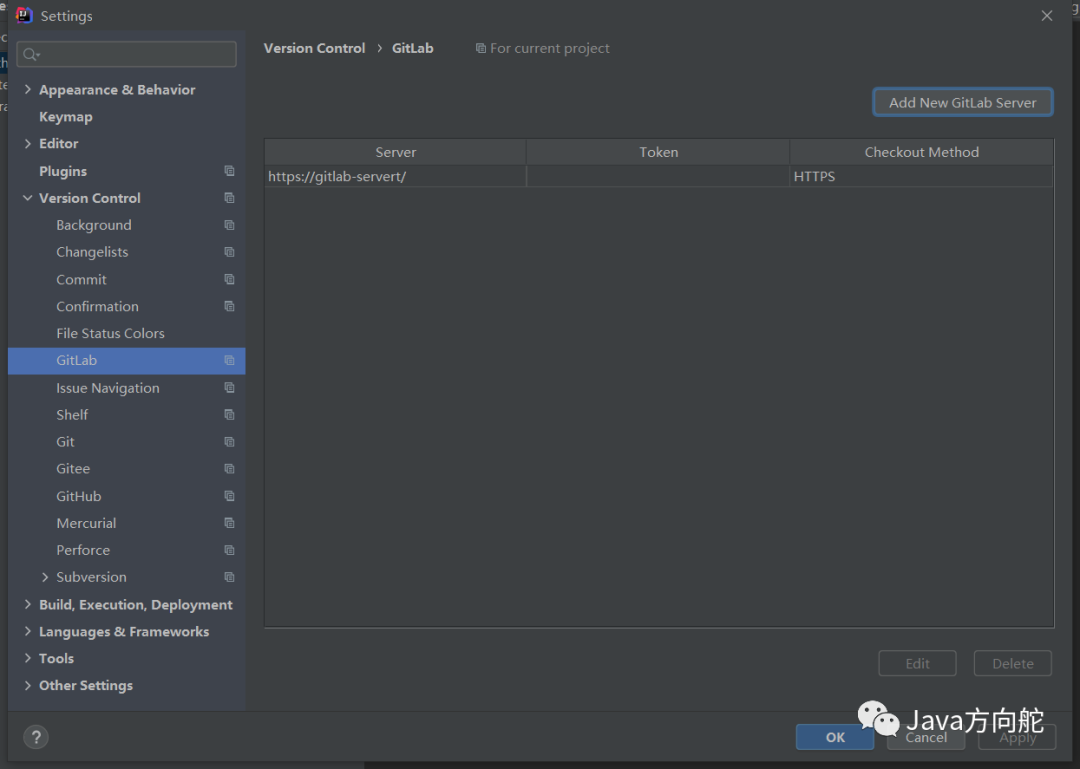This screenshot has height=769, width=1080.
Task: Click the HTTPS checkout method cell
Action: click(x=921, y=176)
